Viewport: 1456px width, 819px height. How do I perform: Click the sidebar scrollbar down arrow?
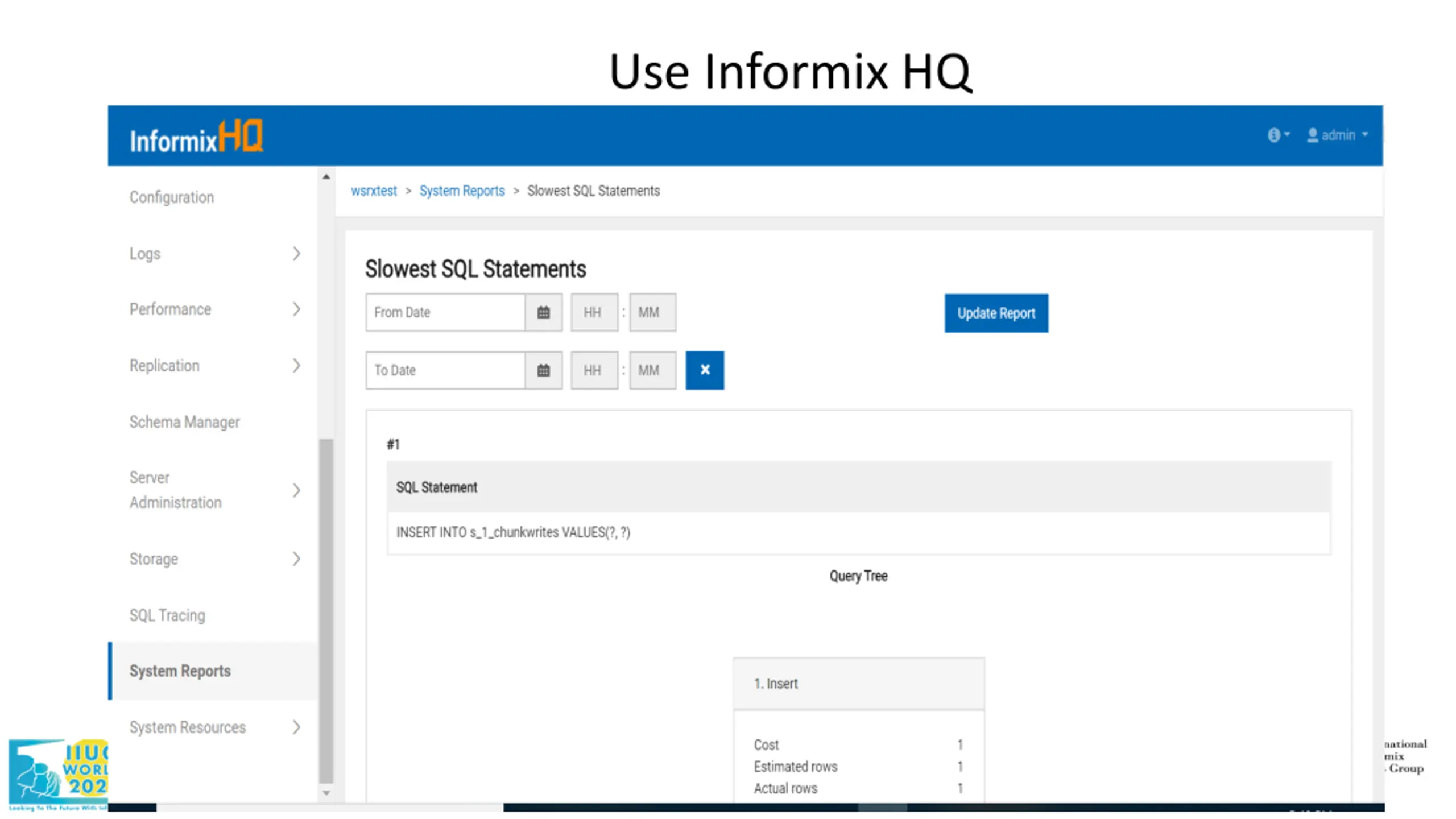326,793
